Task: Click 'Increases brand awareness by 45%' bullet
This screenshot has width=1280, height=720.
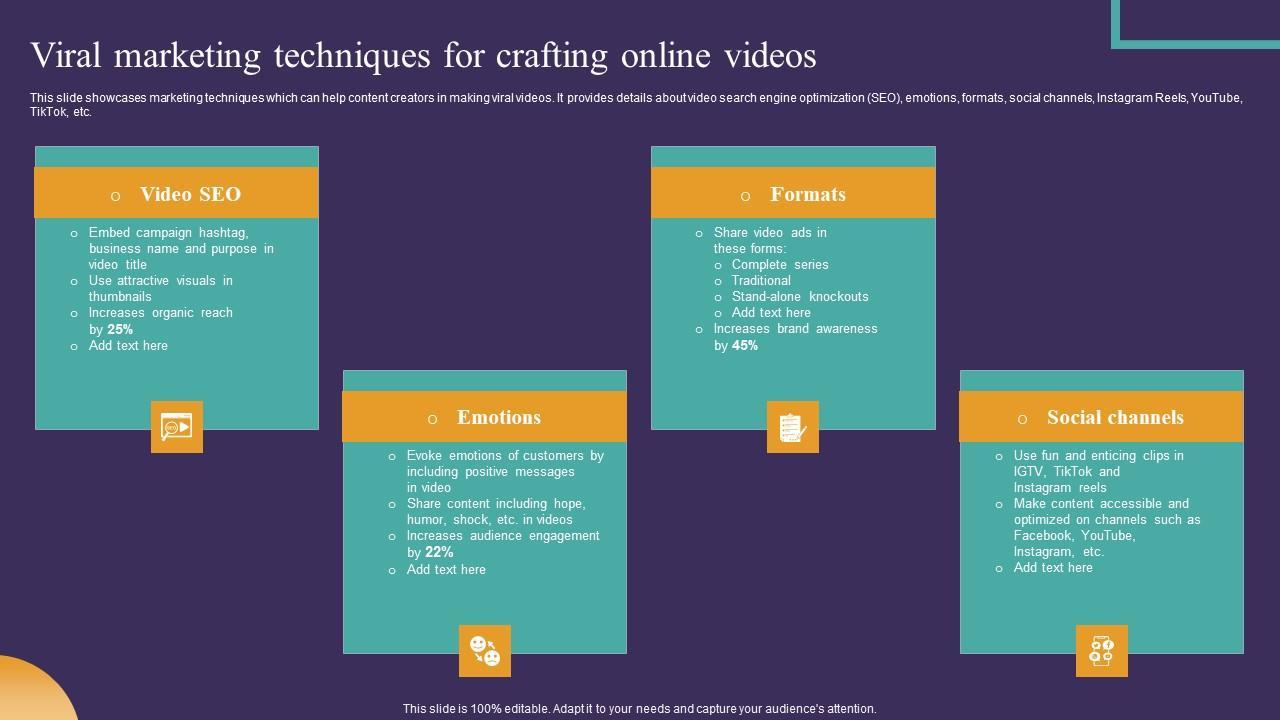Action: pos(795,337)
